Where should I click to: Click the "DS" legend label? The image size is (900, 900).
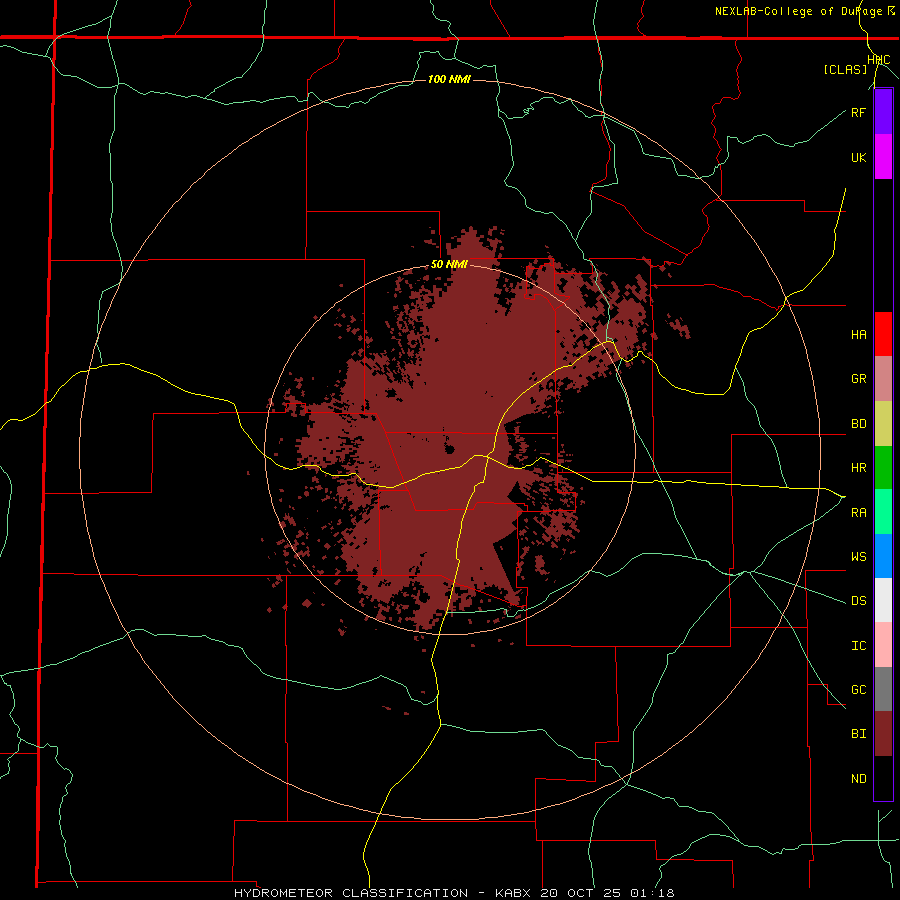858,601
